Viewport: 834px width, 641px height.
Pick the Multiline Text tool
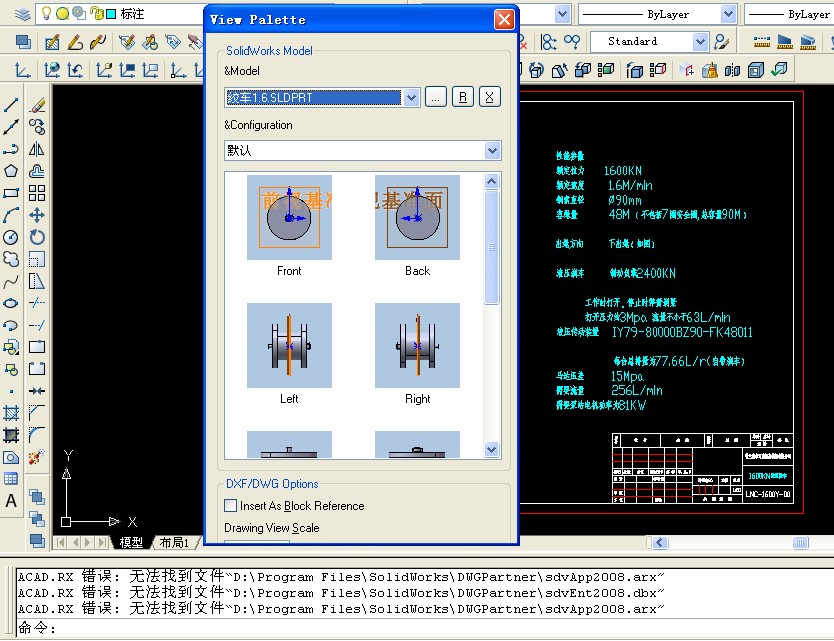11,501
